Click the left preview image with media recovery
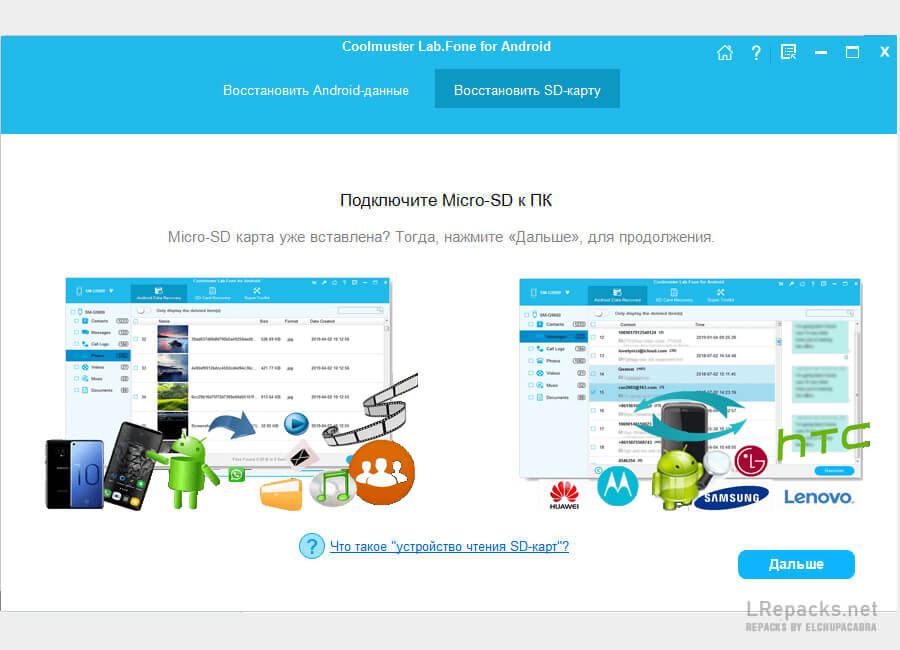900x650 pixels. (231, 394)
